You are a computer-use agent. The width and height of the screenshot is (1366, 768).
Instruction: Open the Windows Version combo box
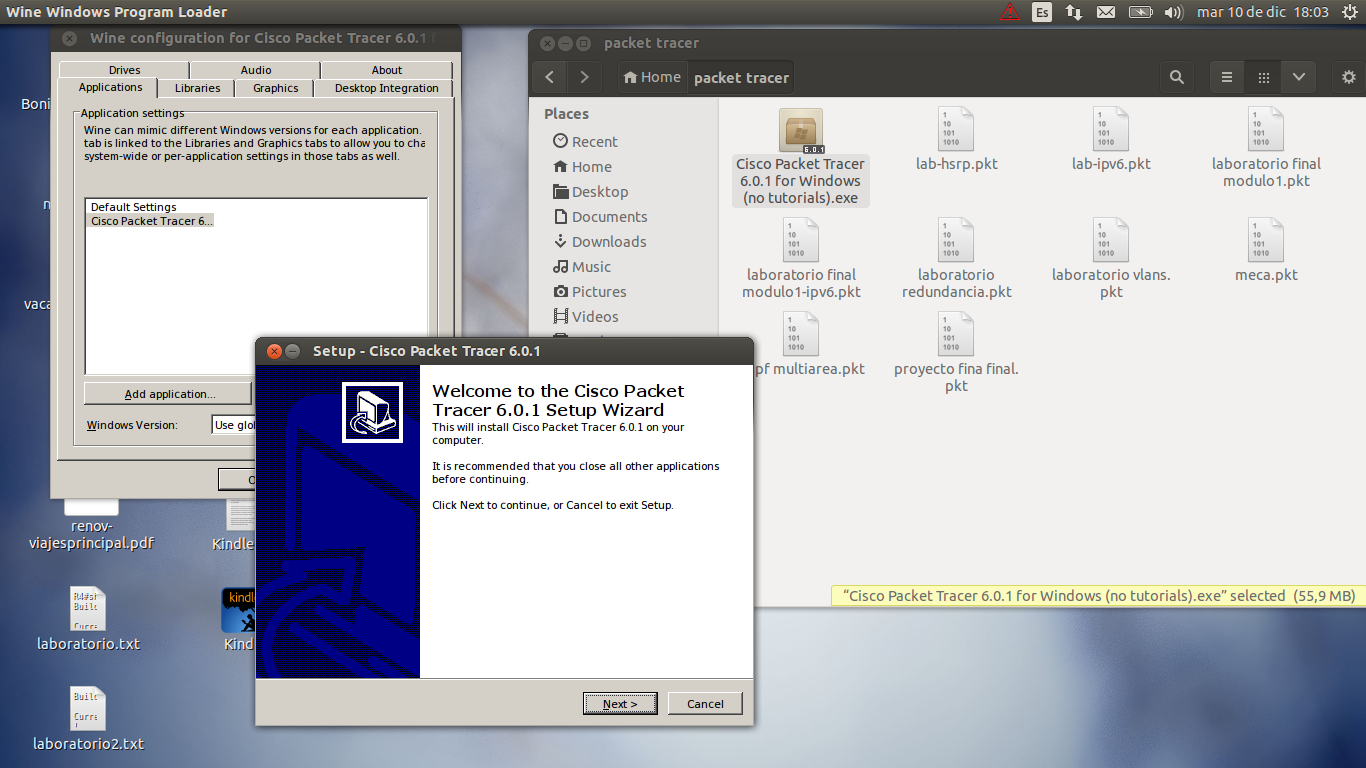pos(240,424)
